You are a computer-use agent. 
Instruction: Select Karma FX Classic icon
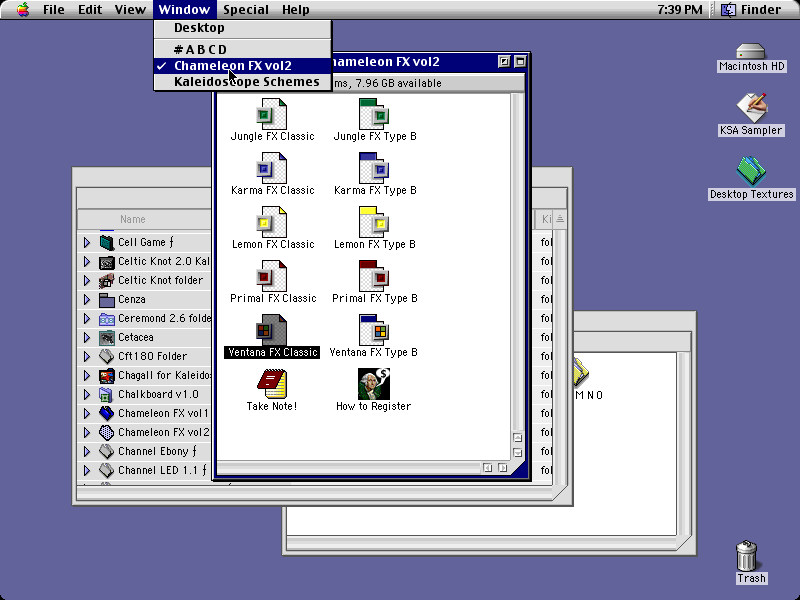point(271,168)
